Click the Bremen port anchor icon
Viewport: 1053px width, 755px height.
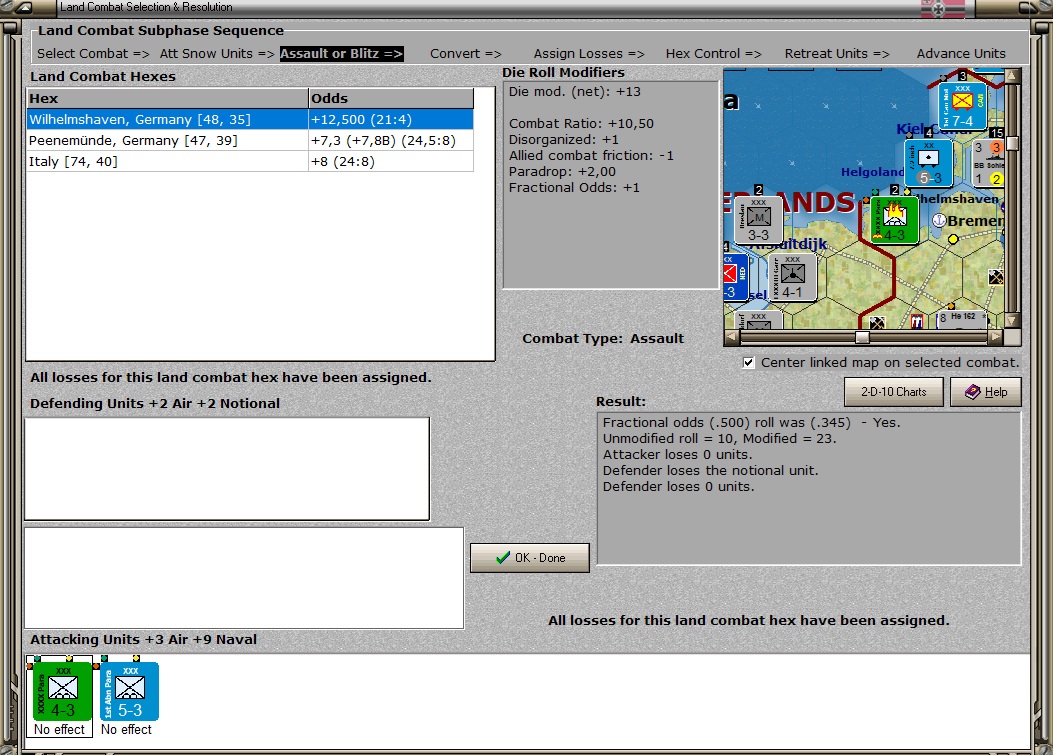point(940,220)
